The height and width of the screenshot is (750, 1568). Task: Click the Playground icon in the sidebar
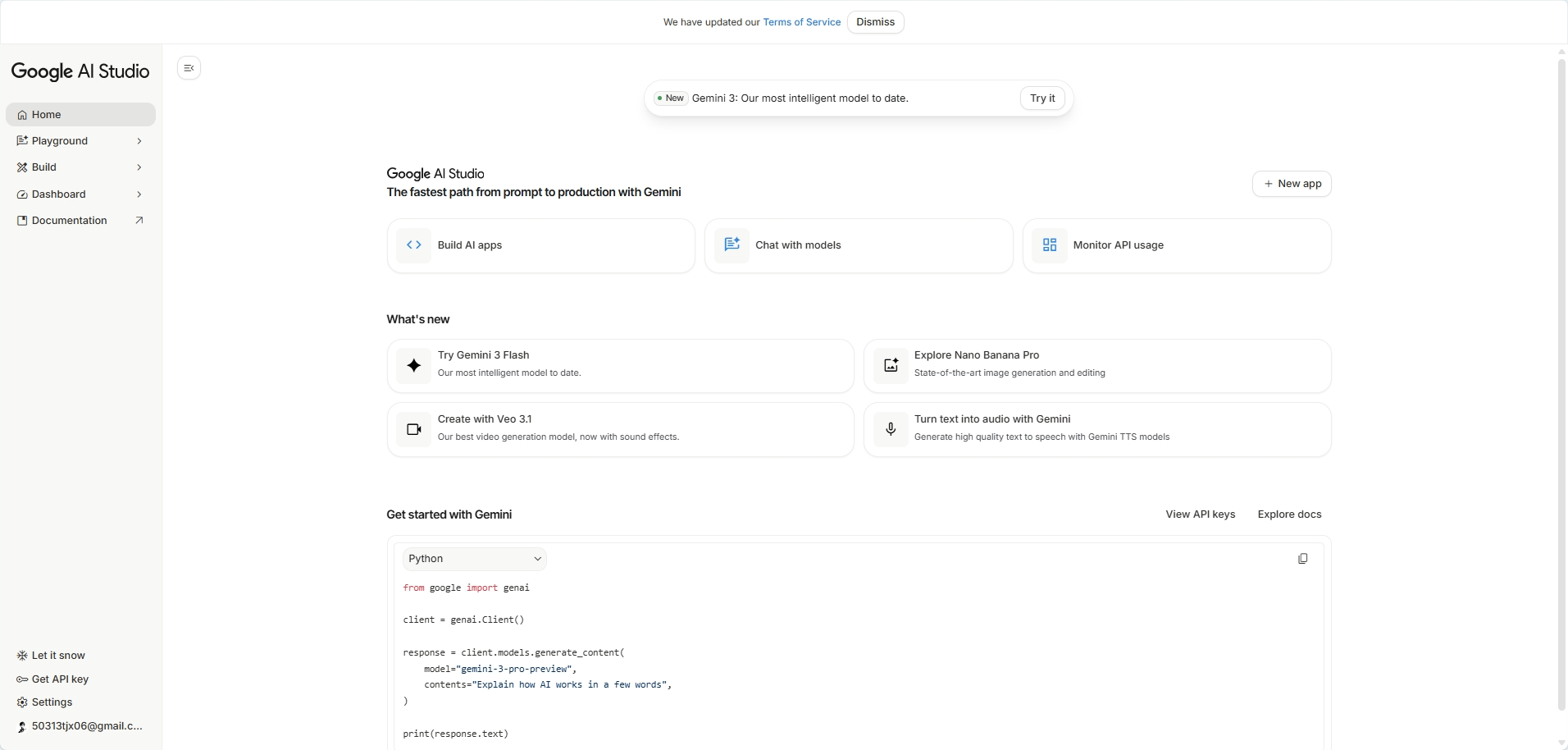click(x=22, y=141)
